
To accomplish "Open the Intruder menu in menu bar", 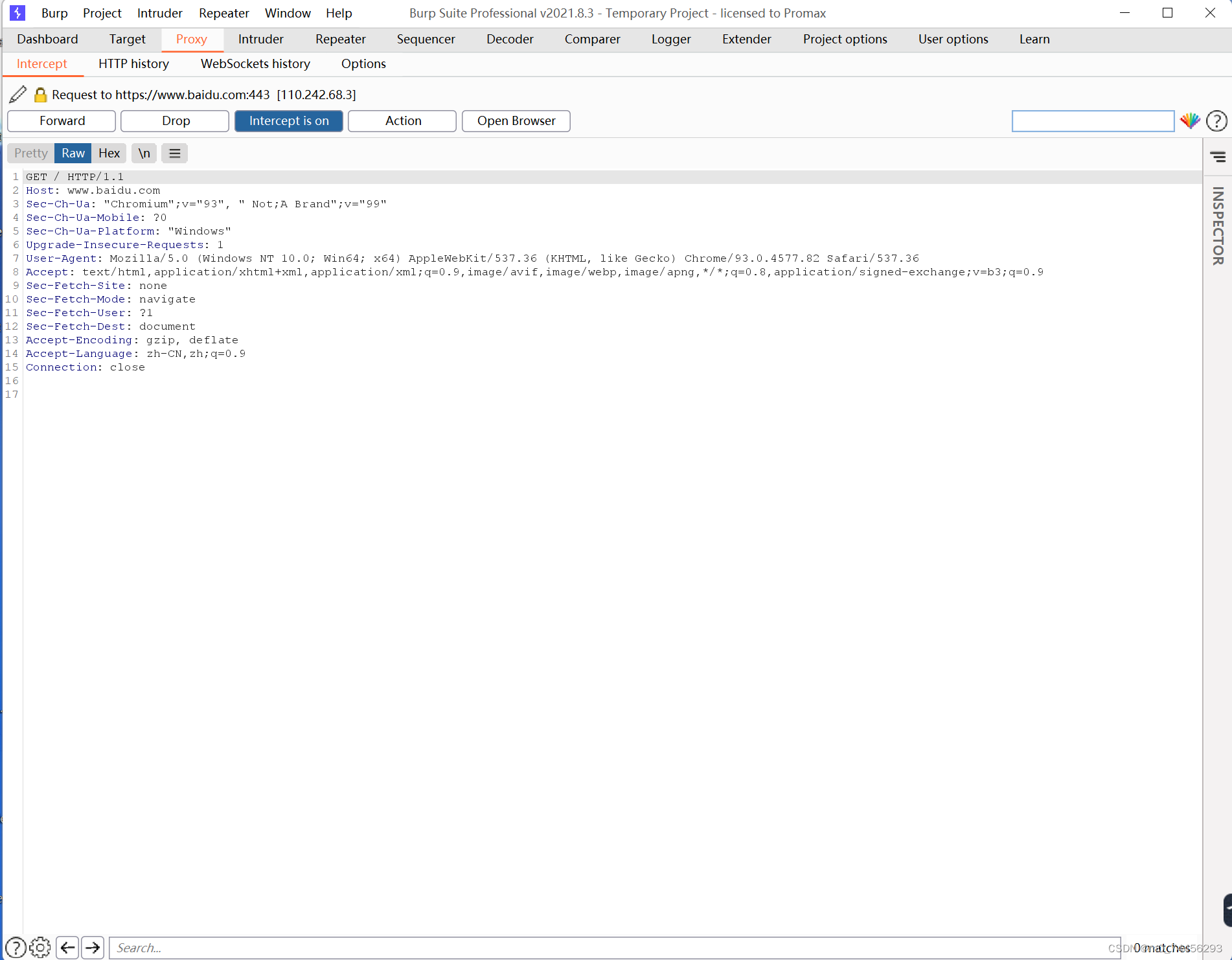I will (160, 13).
